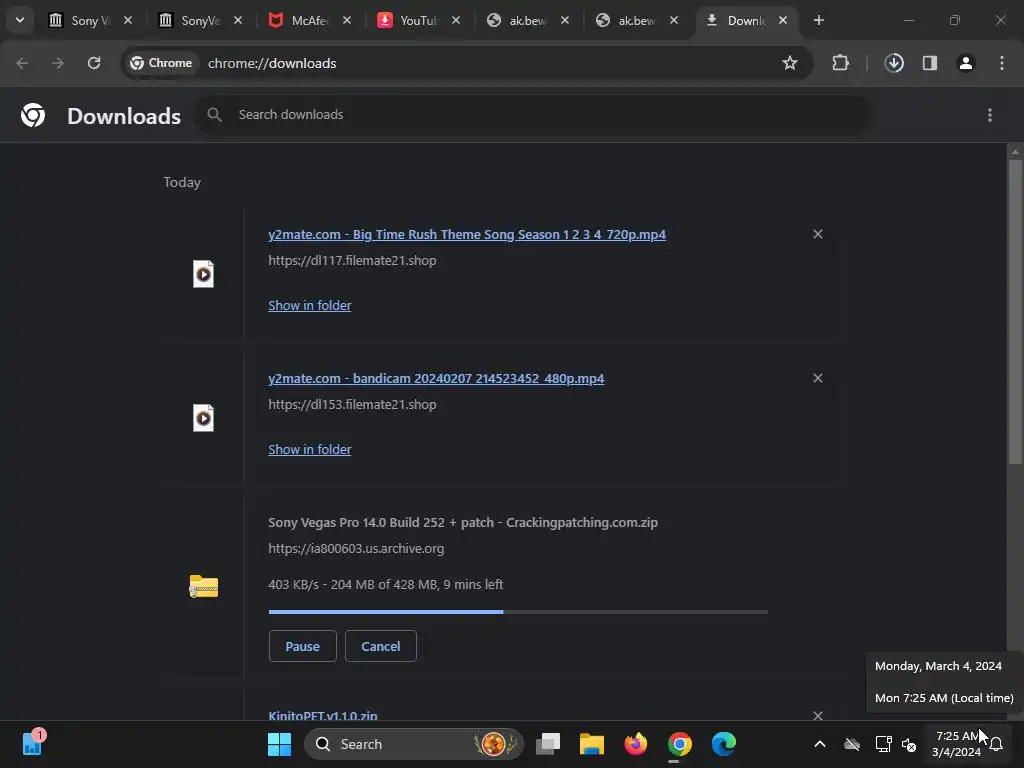Image resolution: width=1024 pixels, height=768 pixels.
Task: Switch to the second SonyVegas tab
Action: point(191,20)
